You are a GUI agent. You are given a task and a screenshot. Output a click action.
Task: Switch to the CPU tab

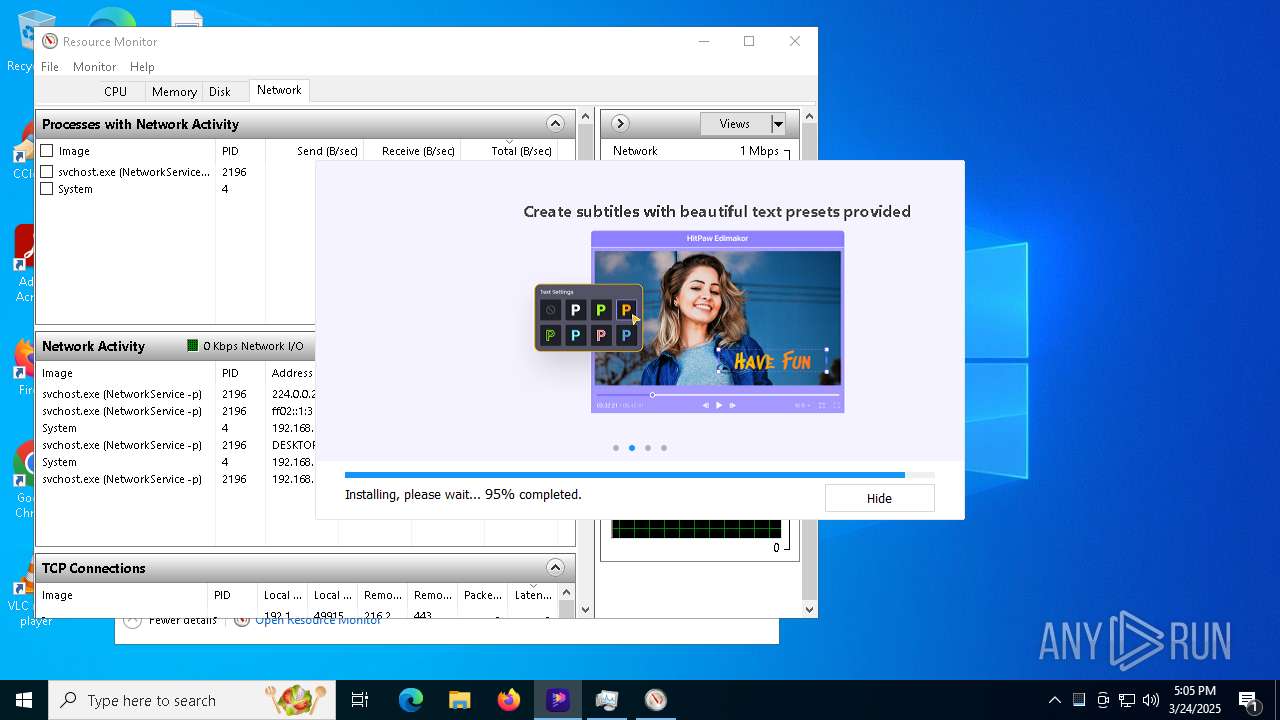(116, 91)
